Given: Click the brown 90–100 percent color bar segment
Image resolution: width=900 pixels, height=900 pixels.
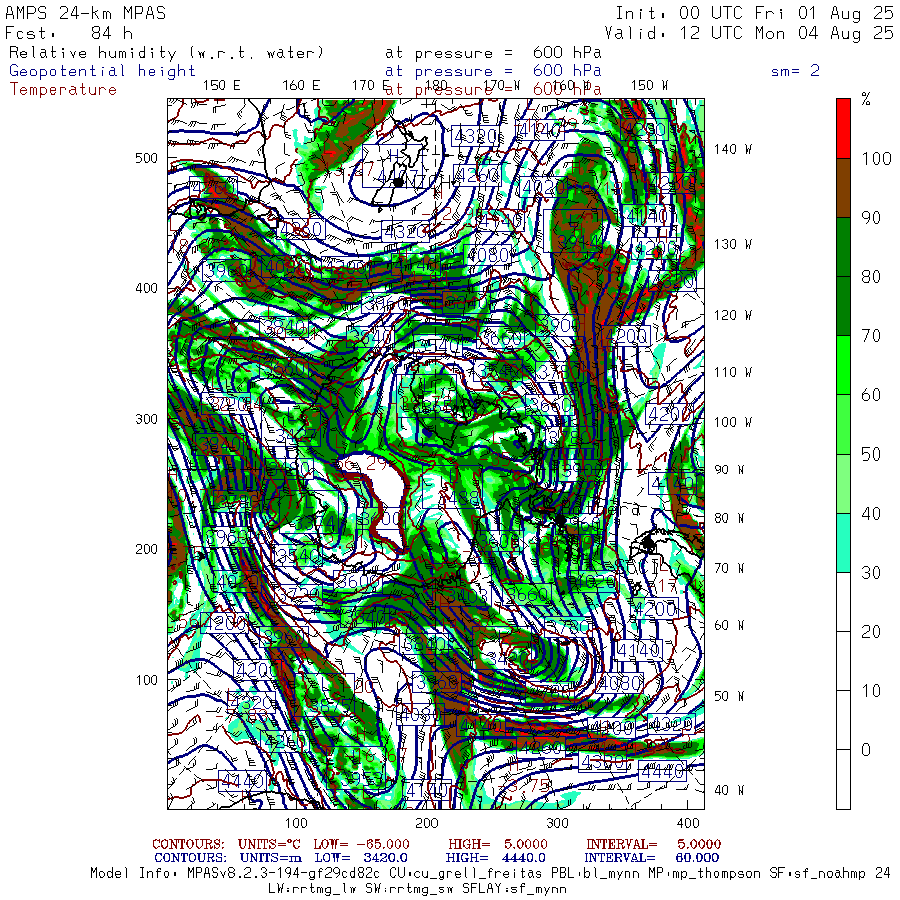Looking at the screenshot, I should coord(843,188).
